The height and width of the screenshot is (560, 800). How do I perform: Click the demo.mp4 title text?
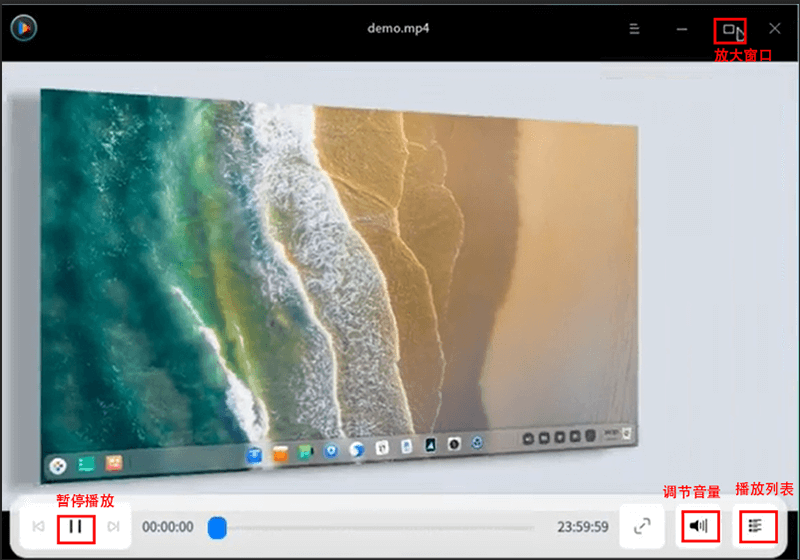click(398, 28)
